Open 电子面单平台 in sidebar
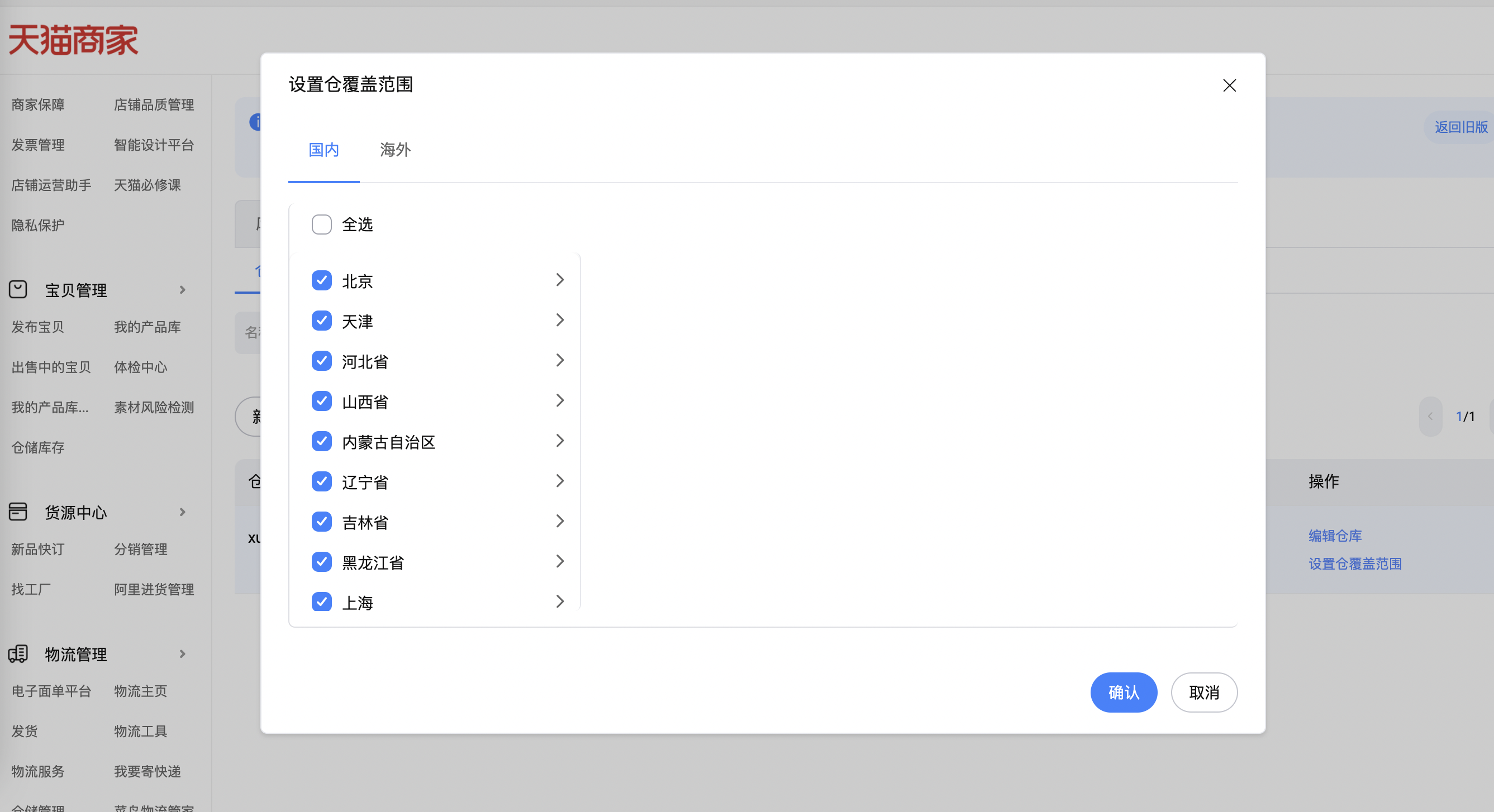Image resolution: width=1494 pixels, height=812 pixels. click(x=51, y=691)
